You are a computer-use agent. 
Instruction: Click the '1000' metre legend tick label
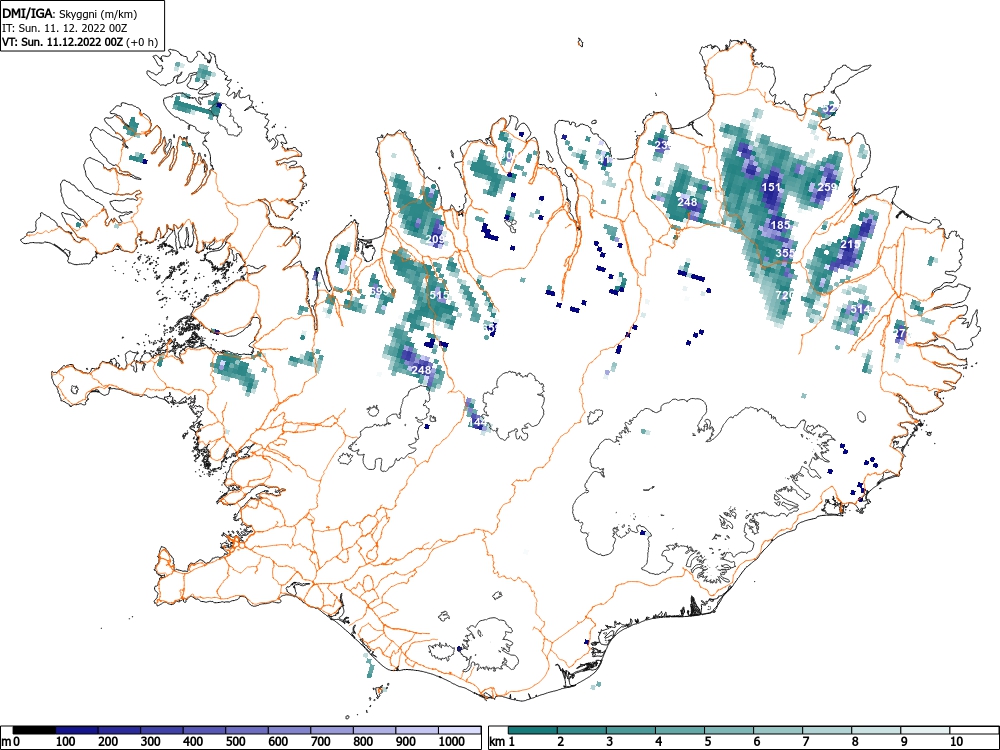pos(452,742)
